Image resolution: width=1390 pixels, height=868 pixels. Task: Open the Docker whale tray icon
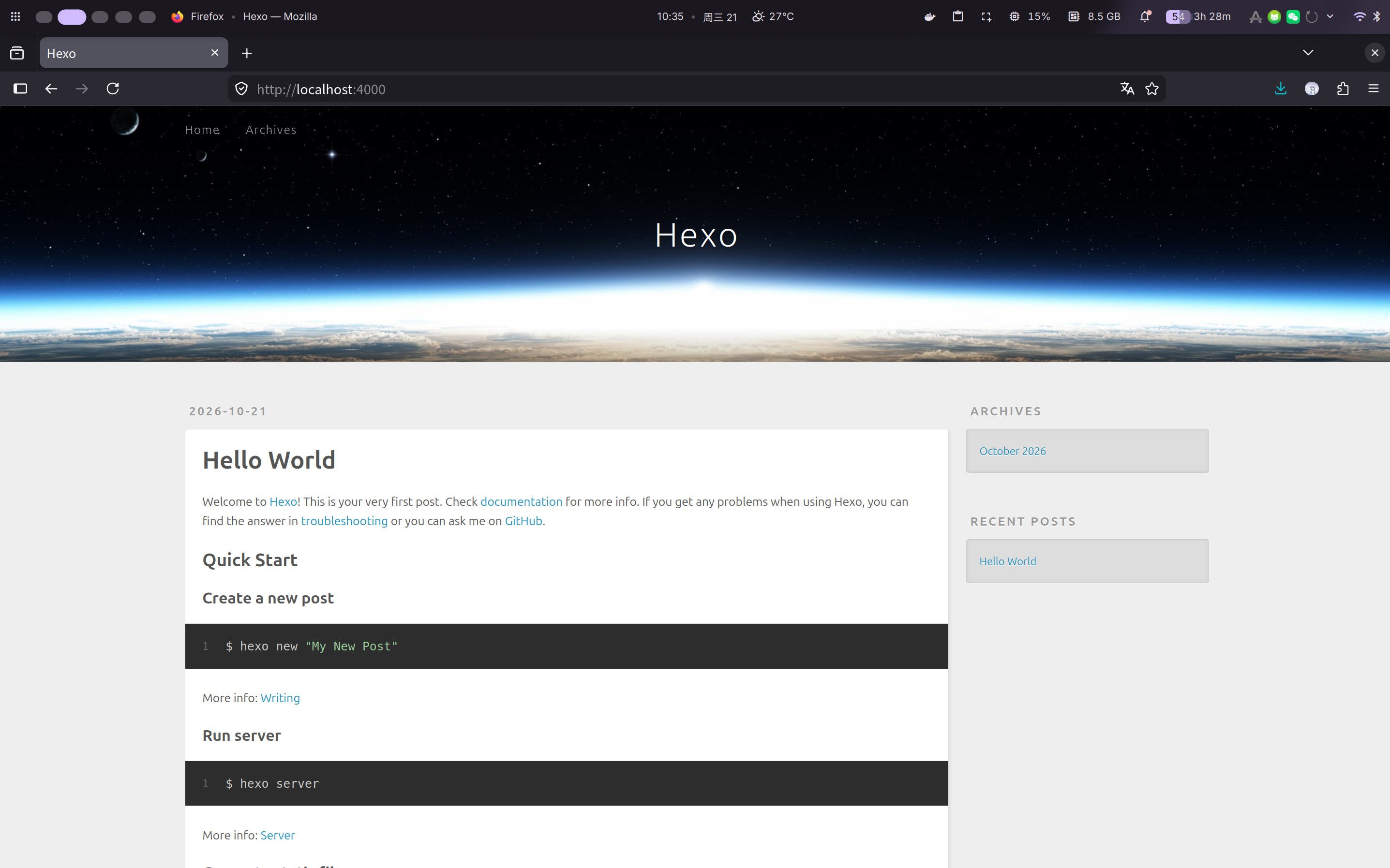coord(930,16)
